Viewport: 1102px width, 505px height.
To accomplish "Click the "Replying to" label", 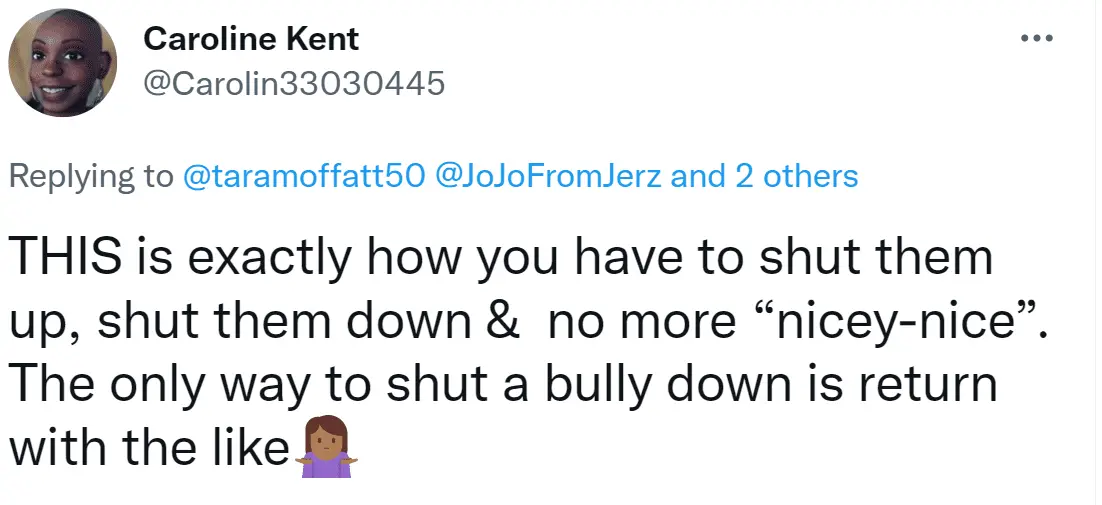I will coord(91,177).
